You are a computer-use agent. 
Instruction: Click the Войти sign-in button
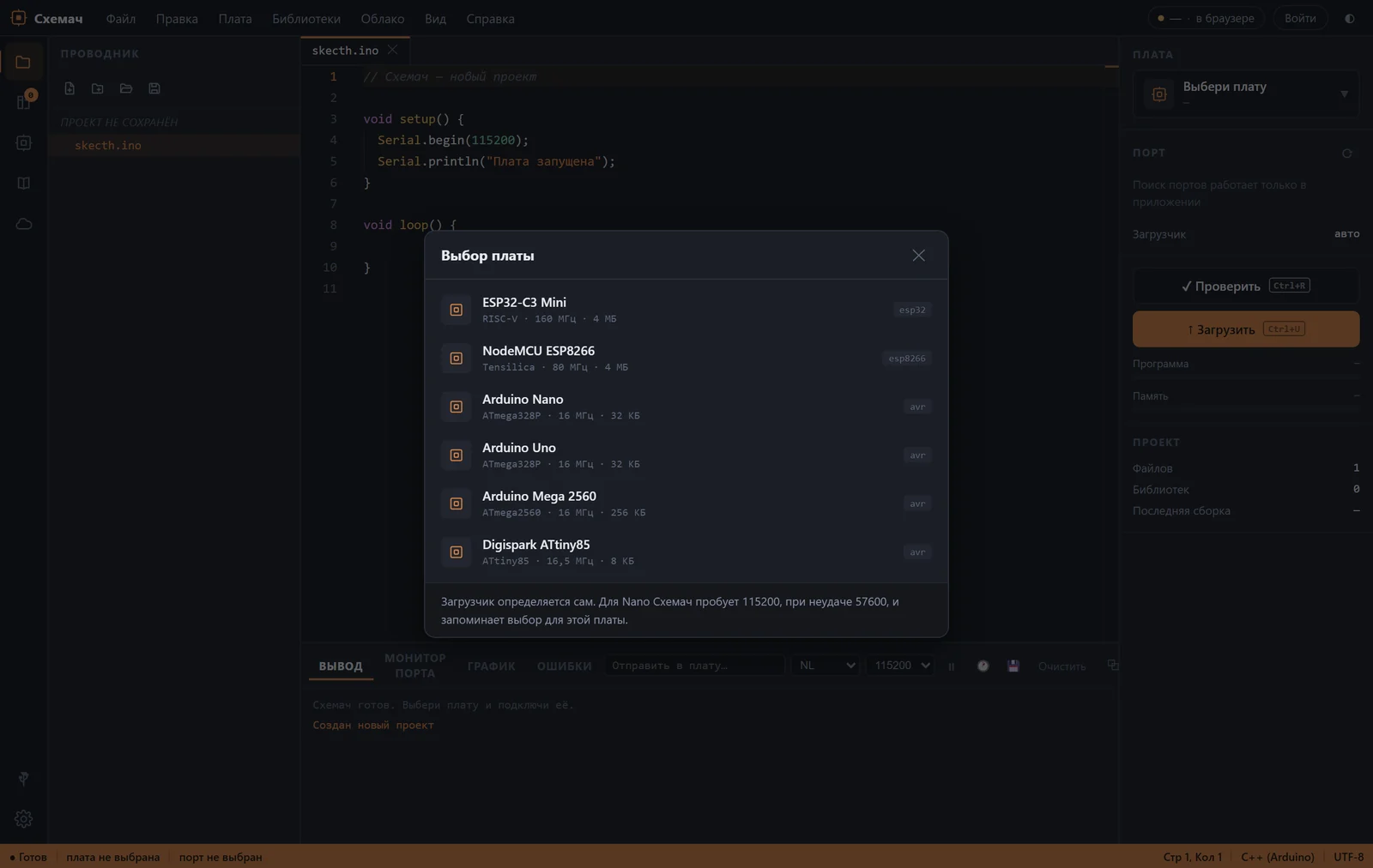click(x=1300, y=18)
